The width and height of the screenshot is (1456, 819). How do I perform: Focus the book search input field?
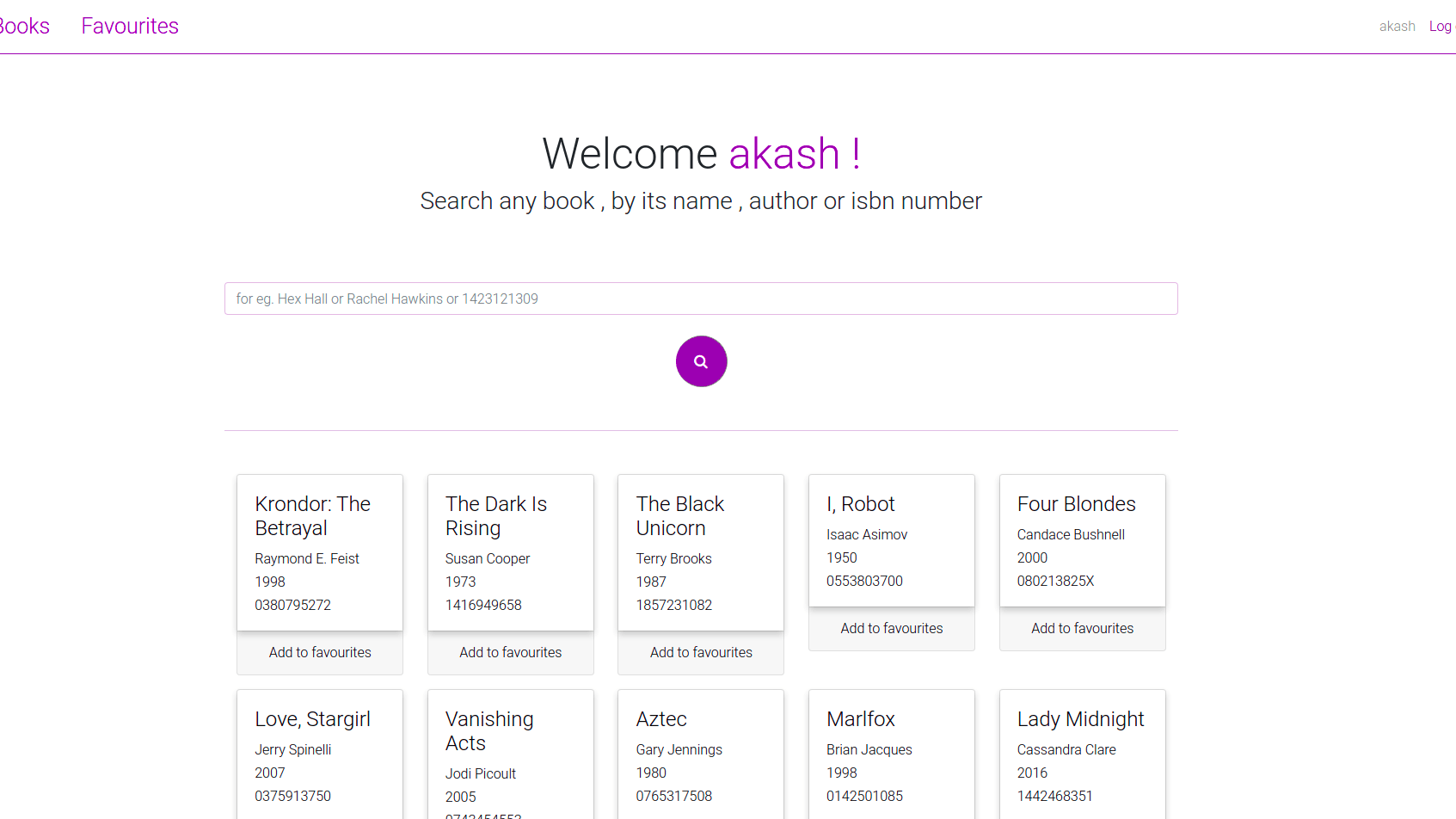point(701,299)
